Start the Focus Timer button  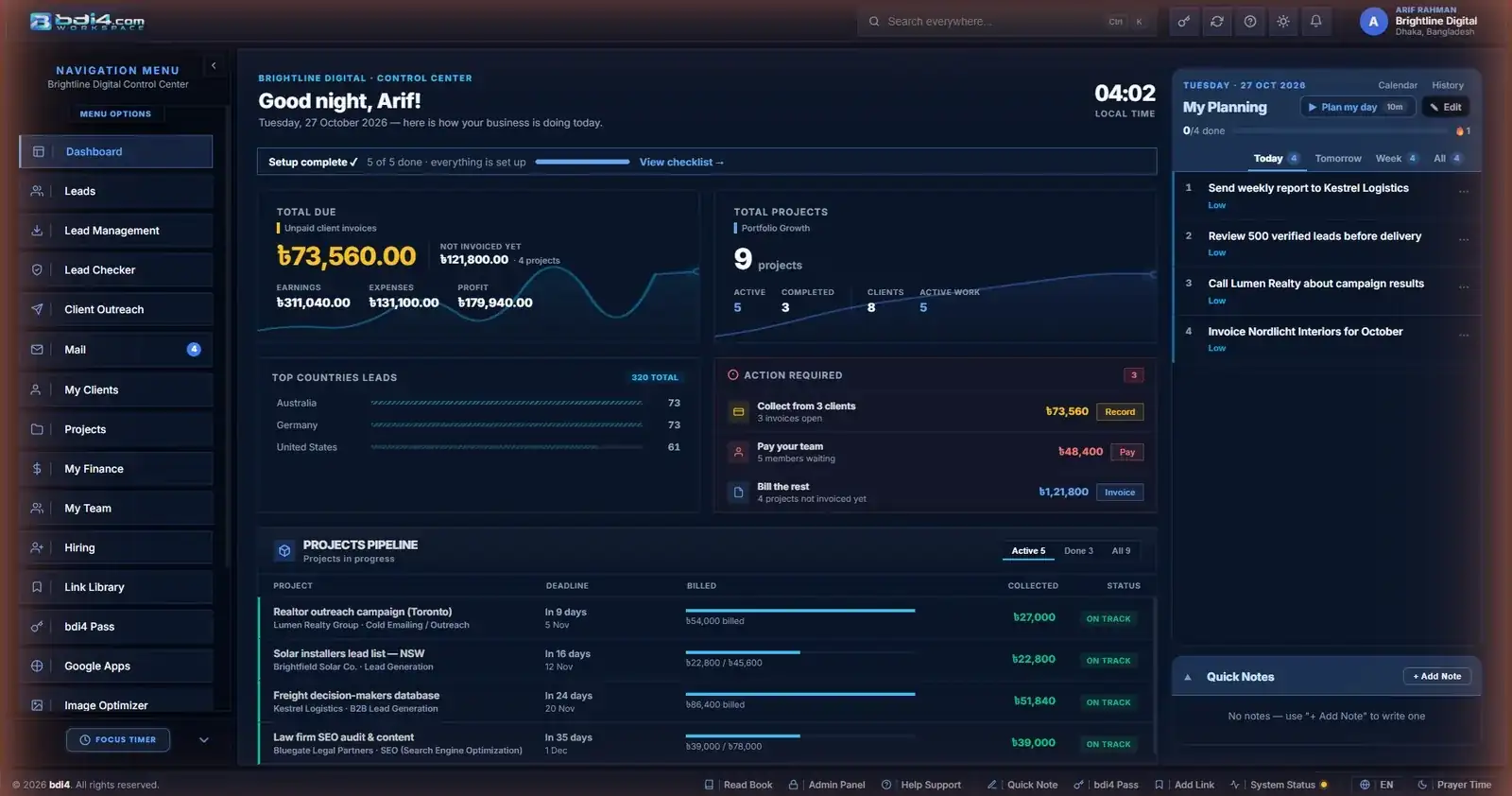point(118,740)
